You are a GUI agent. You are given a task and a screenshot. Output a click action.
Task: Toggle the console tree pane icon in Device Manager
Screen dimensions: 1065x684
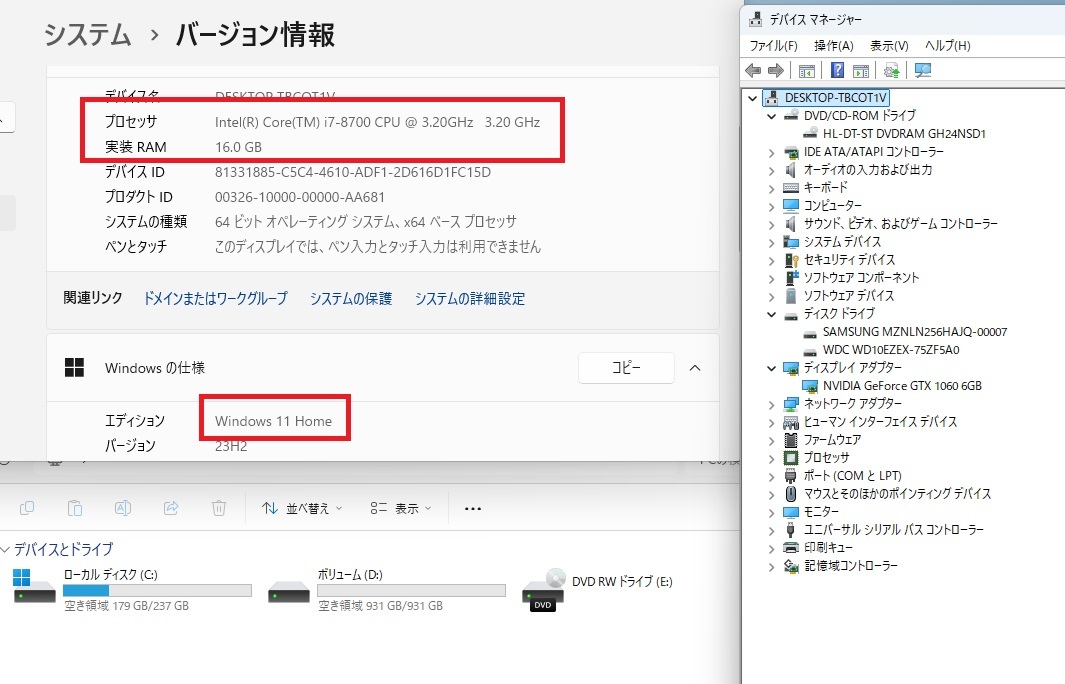[x=807, y=70]
